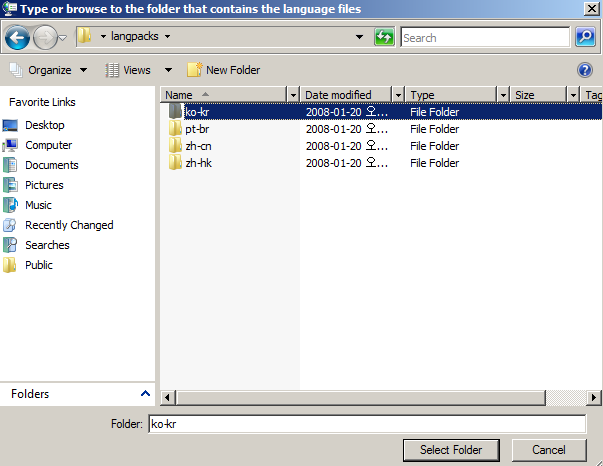
Task: Open the Type column filter dropdown
Action: click(x=503, y=95)
